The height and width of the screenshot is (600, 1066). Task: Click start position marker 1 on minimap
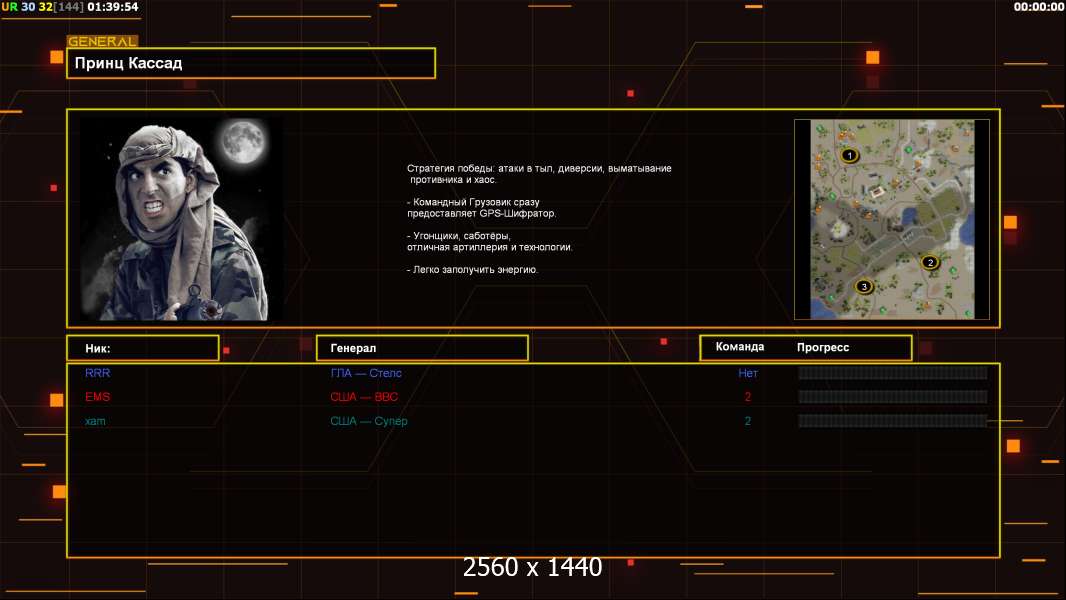point(850,155)
